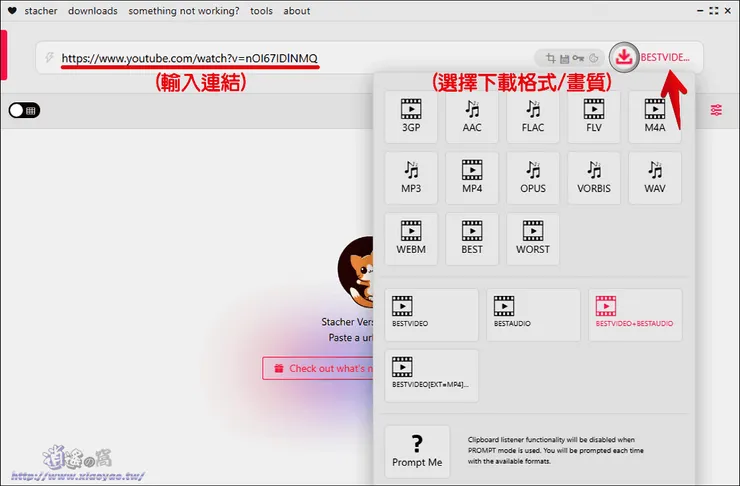Click the 'Paste a url' text
The height and width of the screenshot is (486, 740).
coord(351,337)
